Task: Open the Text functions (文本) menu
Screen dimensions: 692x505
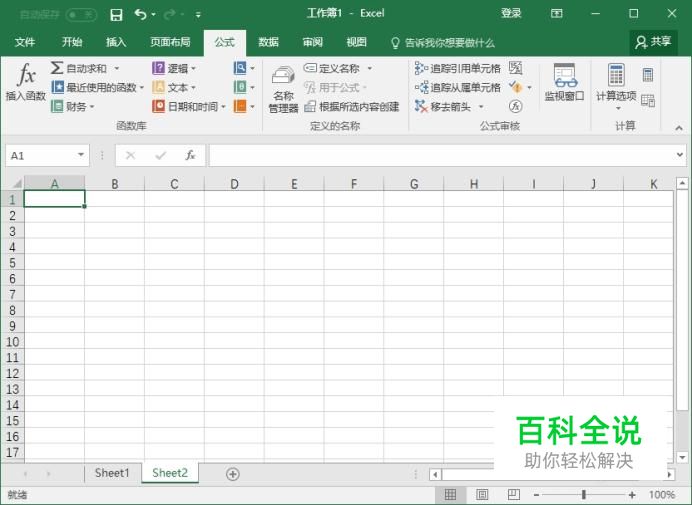Action: pyautogui.click(x=173, y=87)
